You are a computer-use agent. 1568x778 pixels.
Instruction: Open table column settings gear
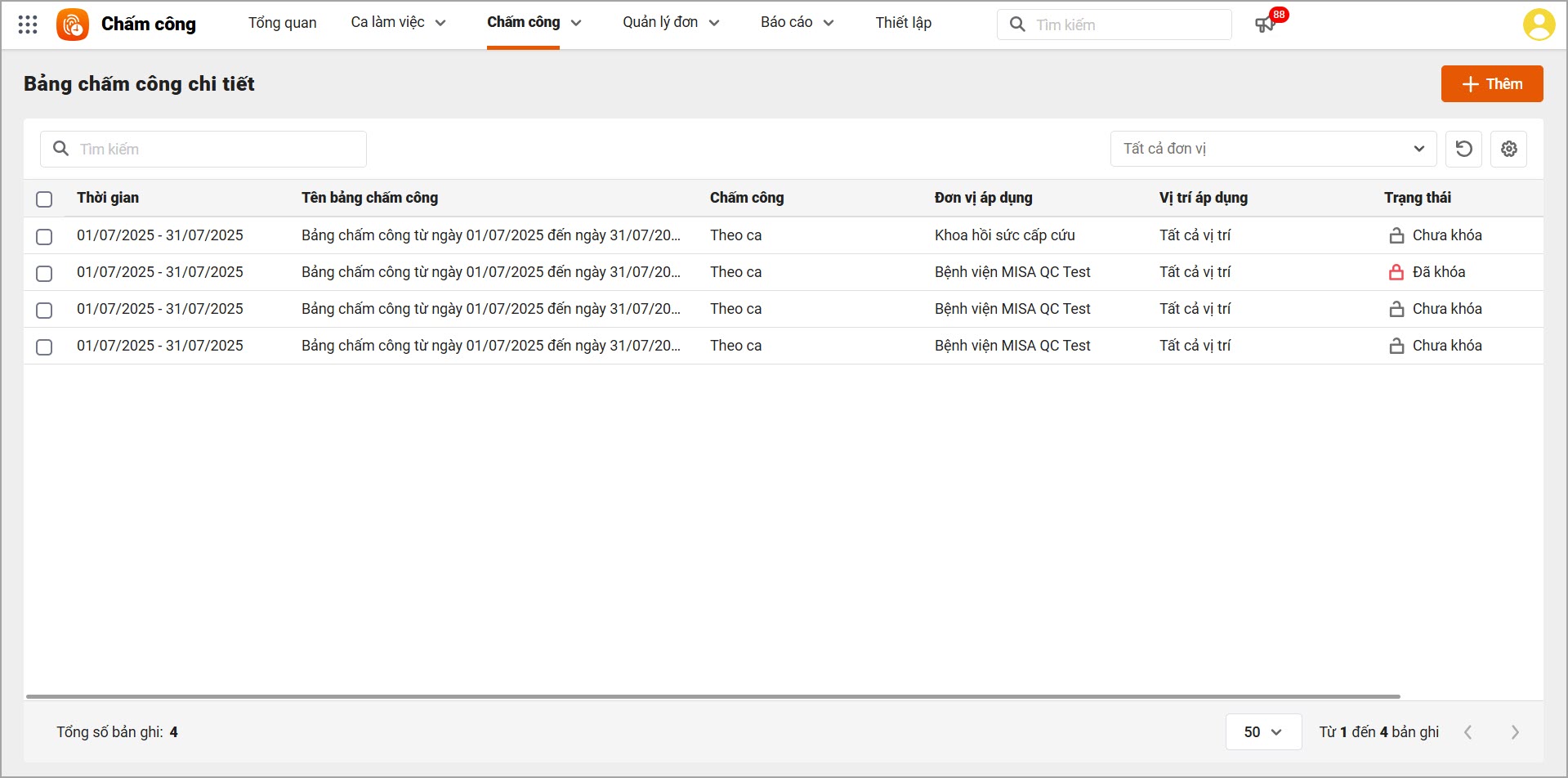(1508, 149)
